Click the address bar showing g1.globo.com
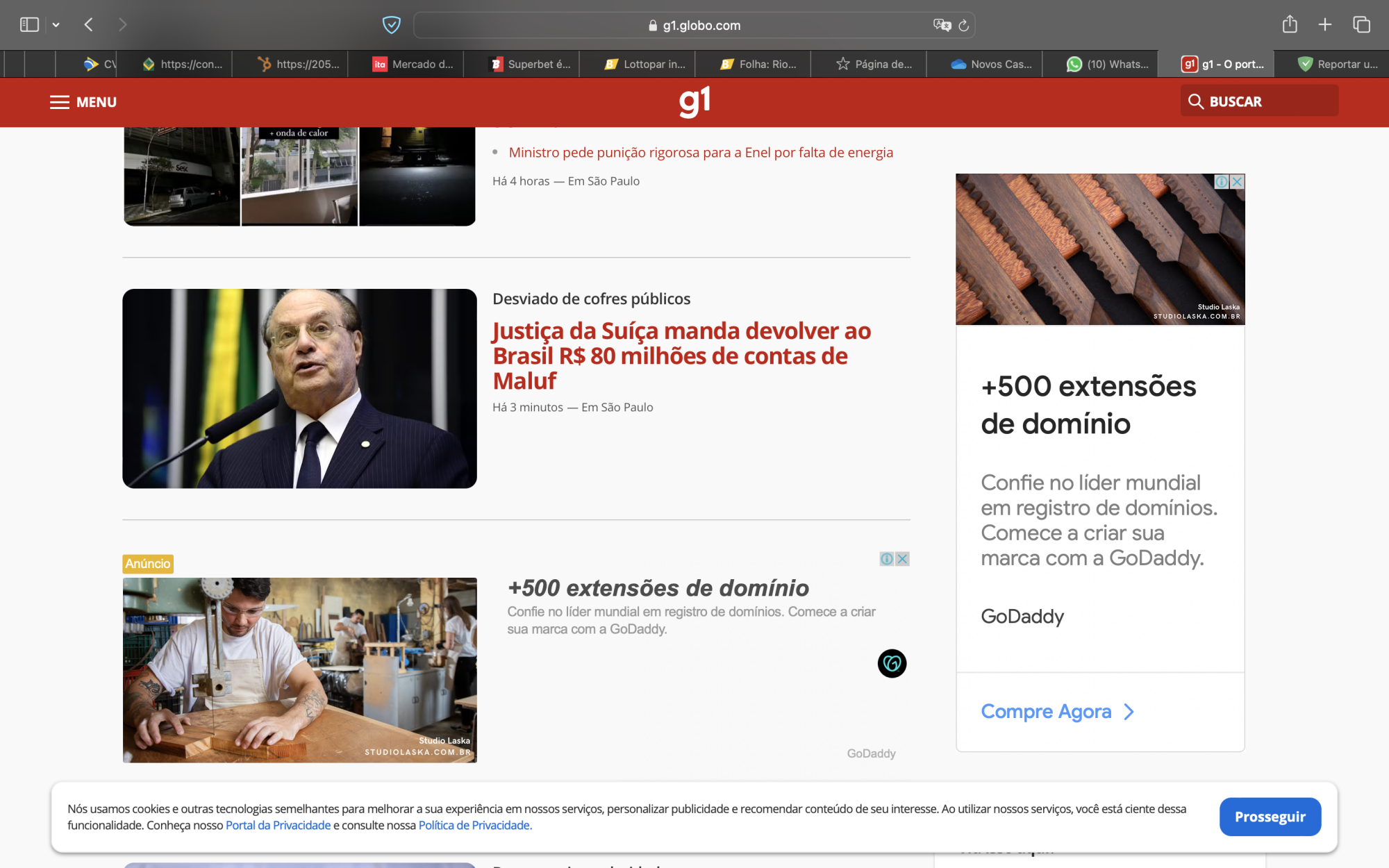This screenshot has width=1389, height=868. (x=693, y=25)
